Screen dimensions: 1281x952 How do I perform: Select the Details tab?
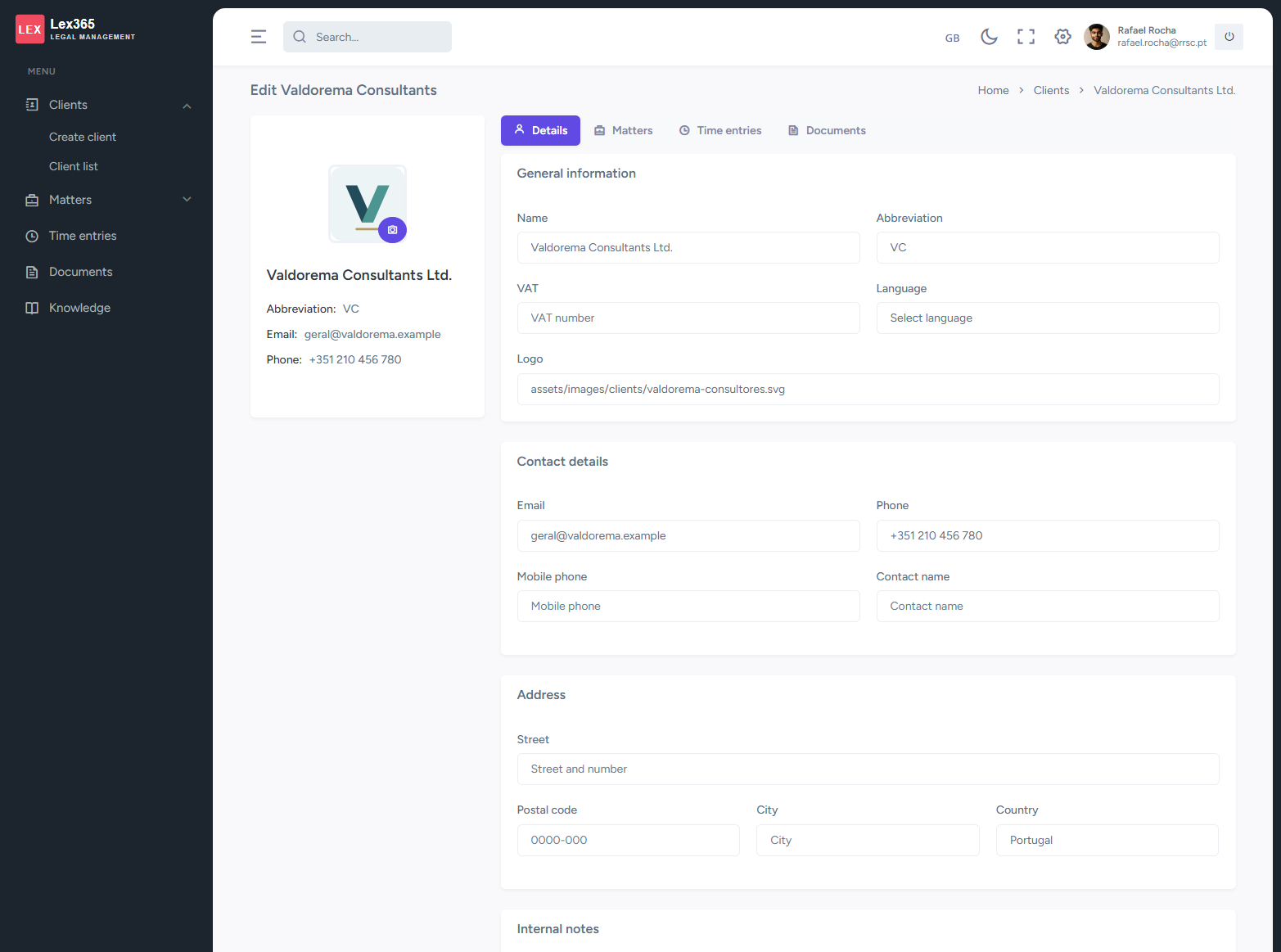(x=540, y=131)
